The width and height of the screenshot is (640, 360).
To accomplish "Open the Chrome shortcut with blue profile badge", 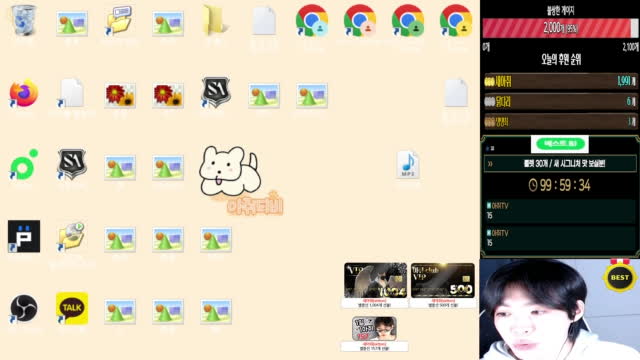I will coord(312,20).
